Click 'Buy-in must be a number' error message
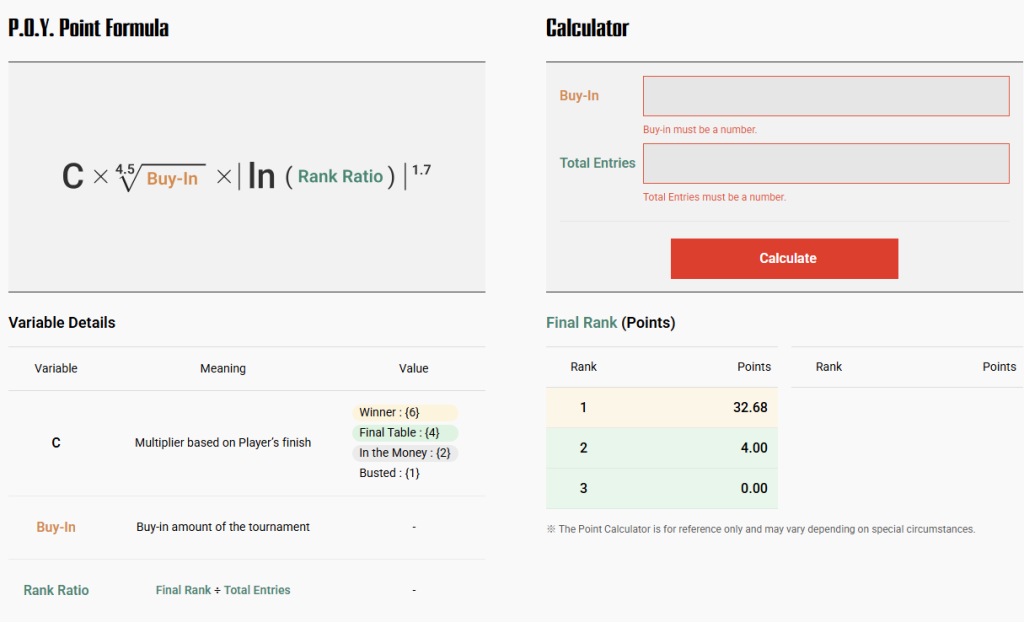The height and width of the screenshot is (622, 1024). pos(699,130)
